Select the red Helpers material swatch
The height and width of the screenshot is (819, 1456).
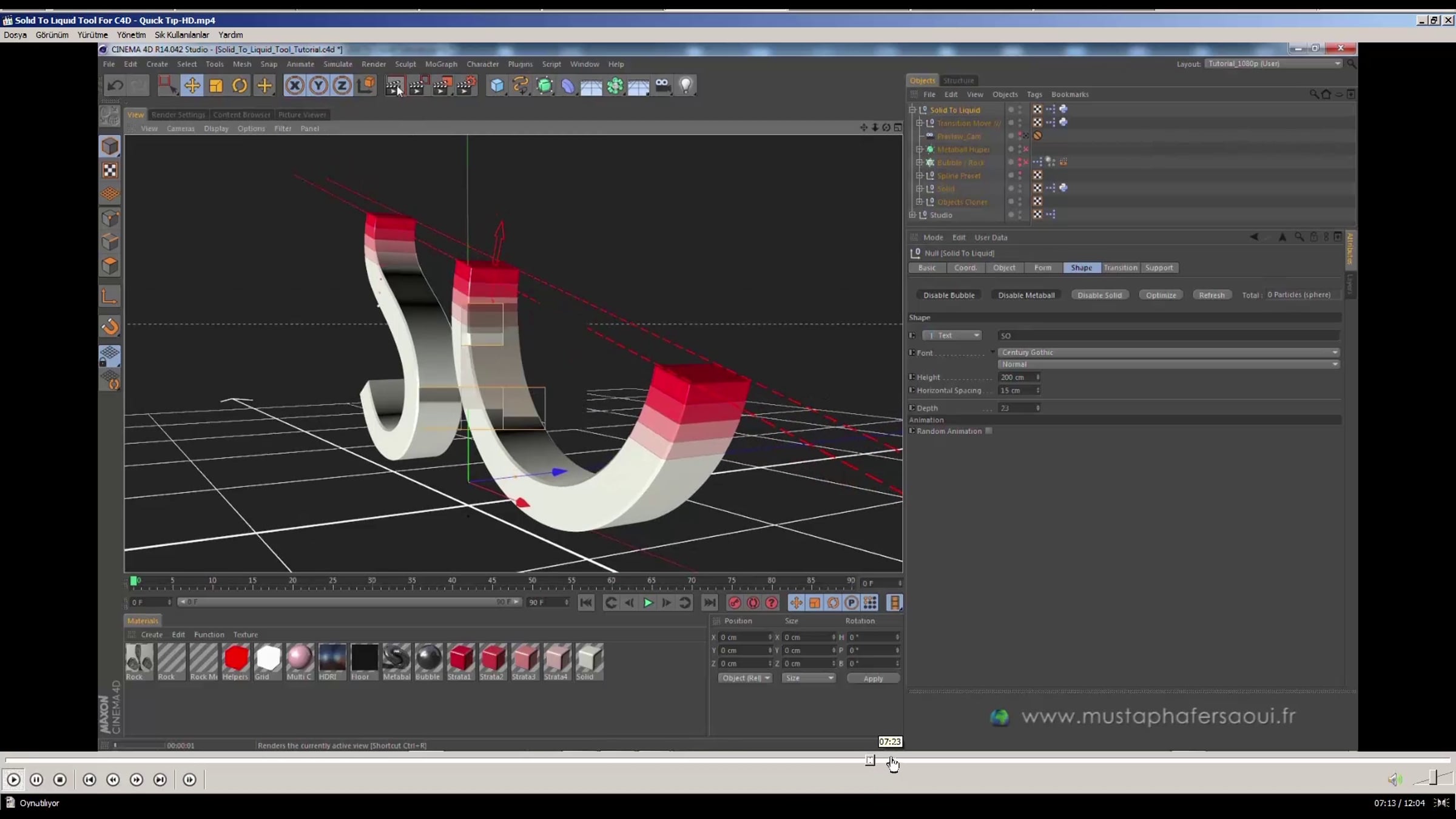click(235, 658)
